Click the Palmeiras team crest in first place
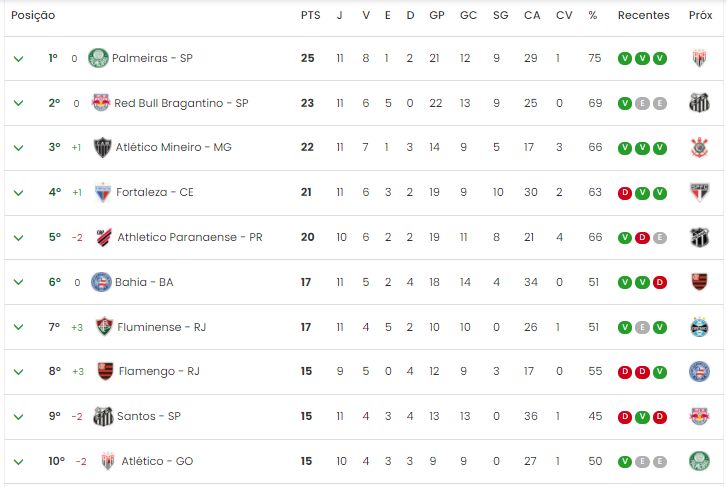Screen dimensions: 727x487 pyautogui.click(x=98, y=58)
